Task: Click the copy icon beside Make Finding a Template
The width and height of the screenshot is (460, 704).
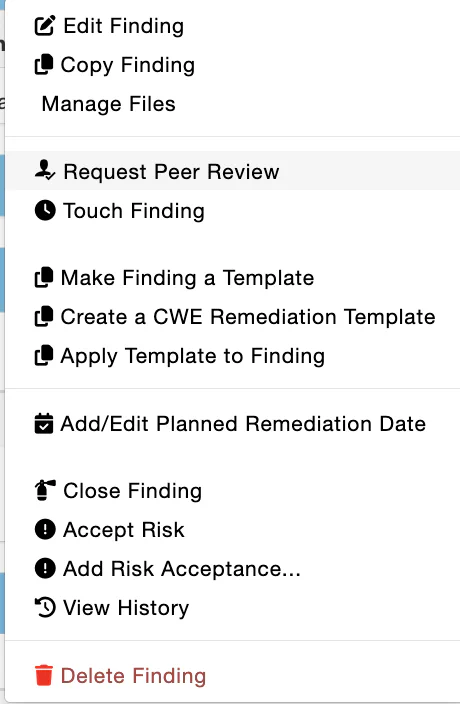Action: tap(44, 277)
